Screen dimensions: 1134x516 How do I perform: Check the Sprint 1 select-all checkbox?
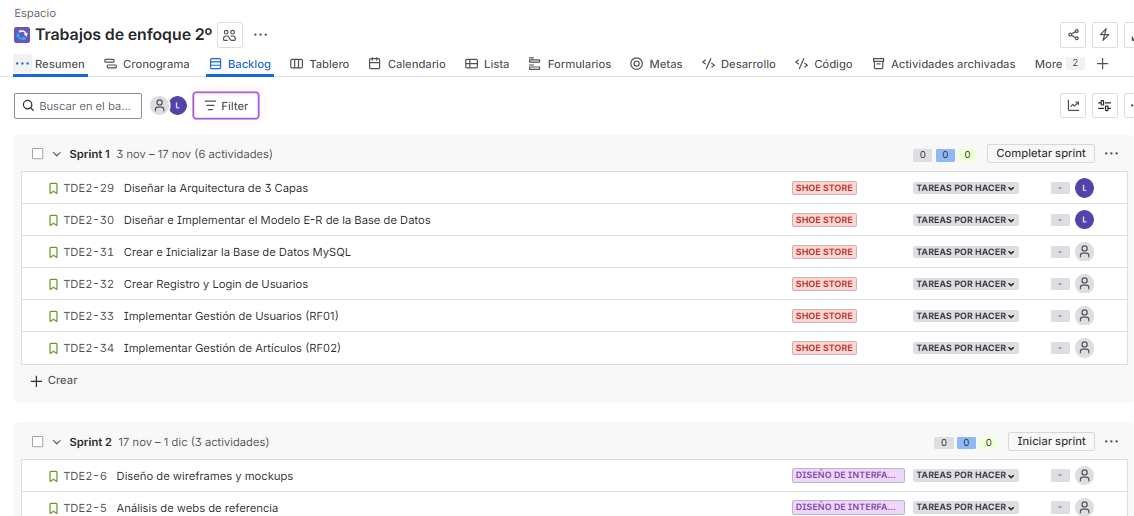pyautogui.click(x=38, y=153)
